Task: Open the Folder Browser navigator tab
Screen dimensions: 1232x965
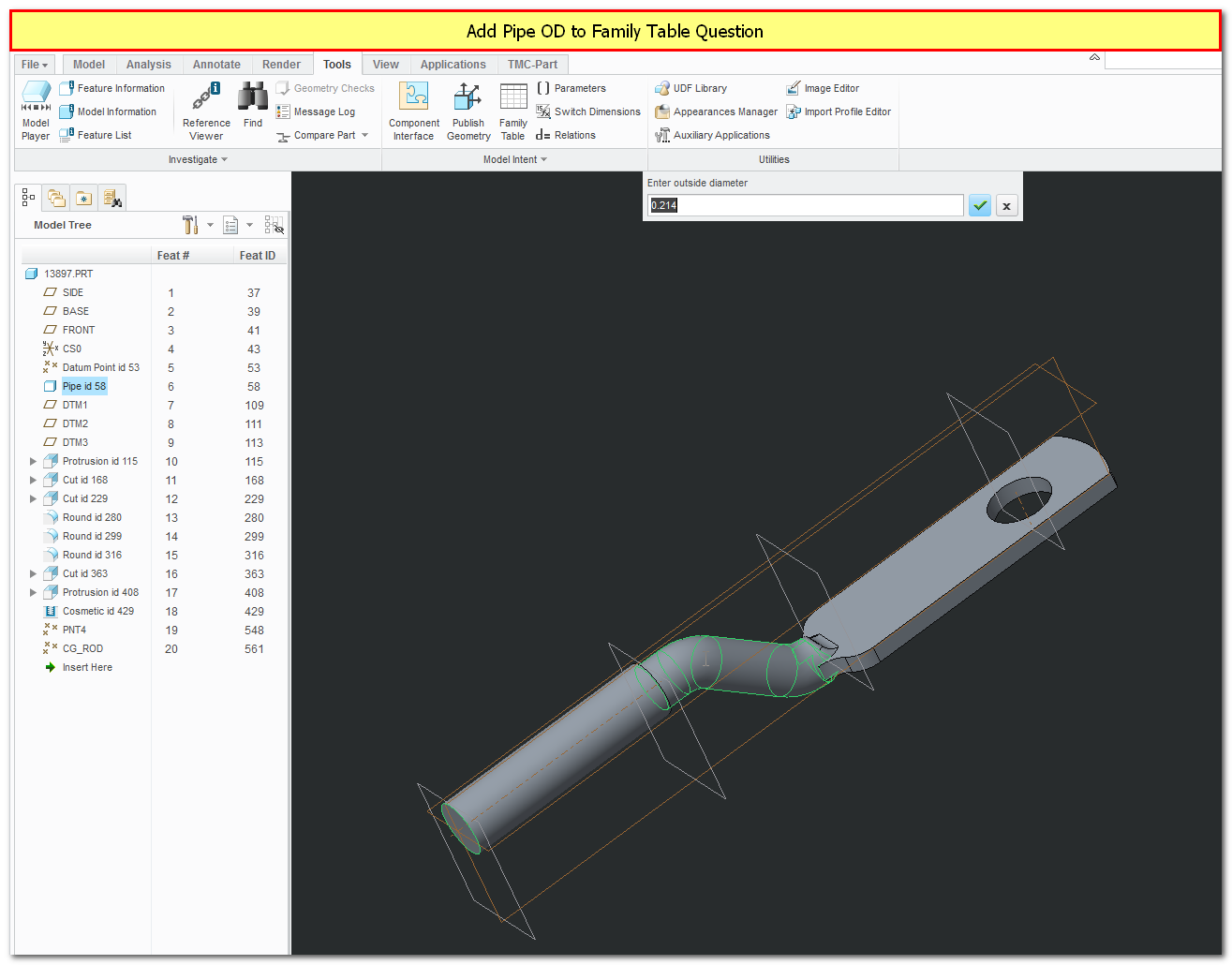Action: [x=56, y=198]
